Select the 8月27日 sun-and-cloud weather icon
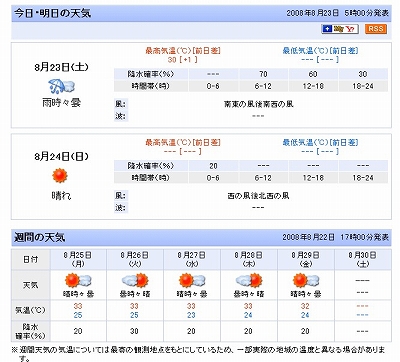400x362 pixels. [x=192, y=280]
